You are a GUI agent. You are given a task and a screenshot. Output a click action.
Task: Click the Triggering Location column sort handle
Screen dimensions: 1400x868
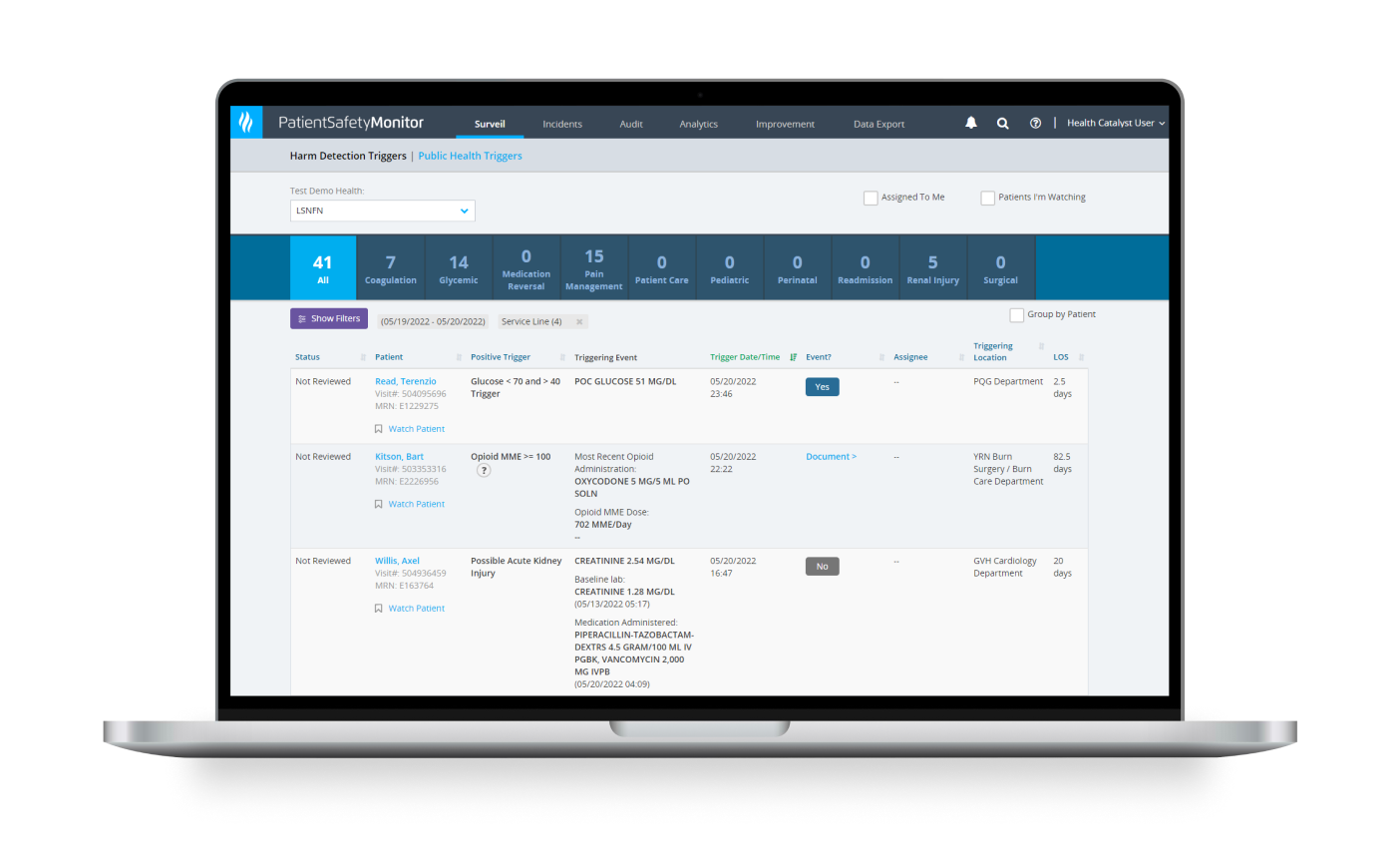pyautogui.click(x=1041, y=346)
